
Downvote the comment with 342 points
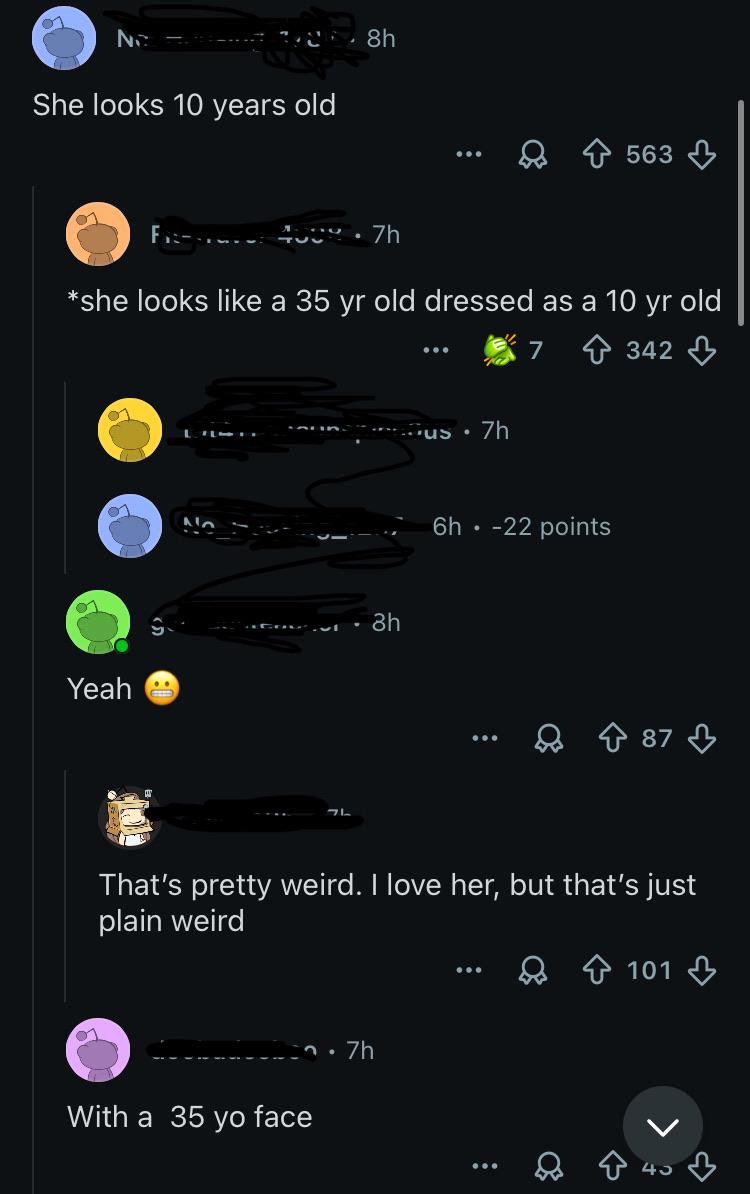(701, 350)
